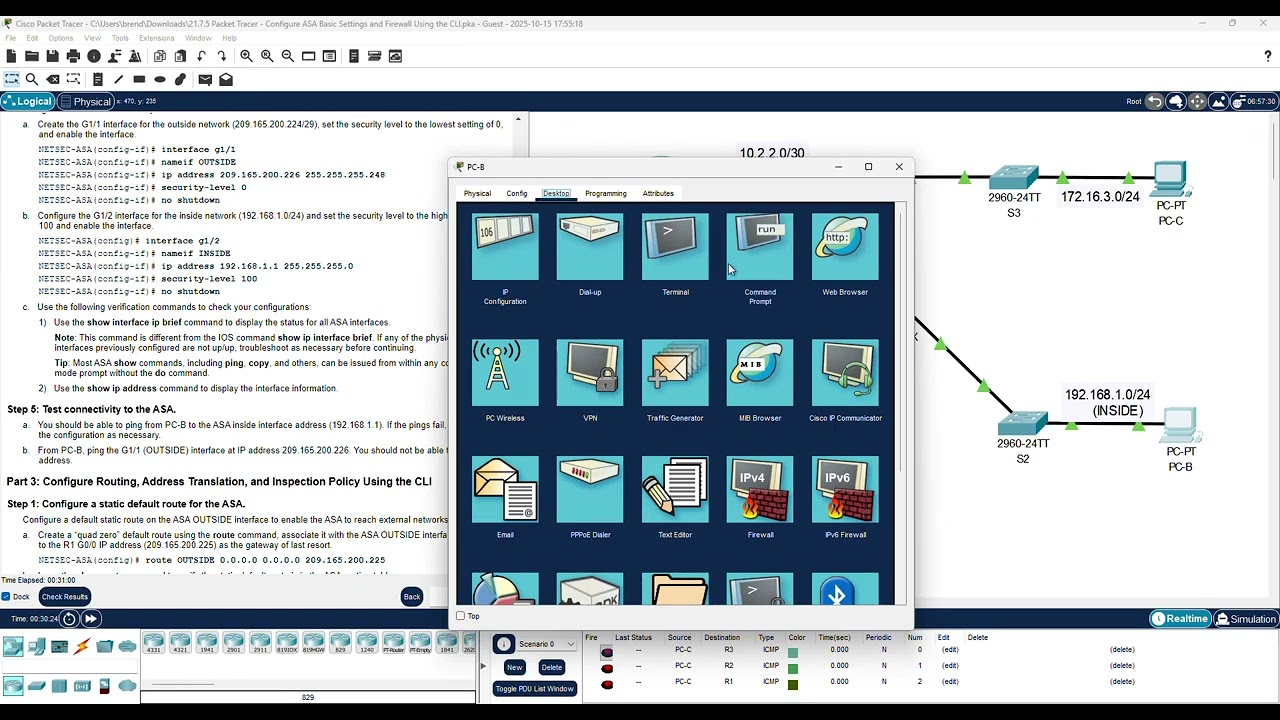Enable the Top checkbox in PC-B window
The image size is (1280, 720).
460,616
